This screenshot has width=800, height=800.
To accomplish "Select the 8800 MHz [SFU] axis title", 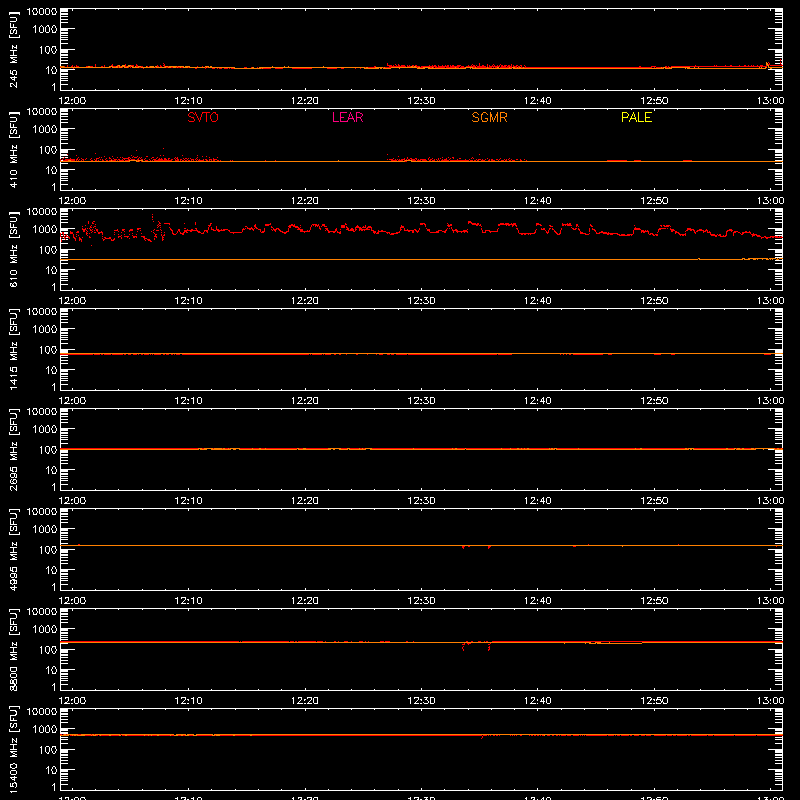I will click(x=13, y=649).
